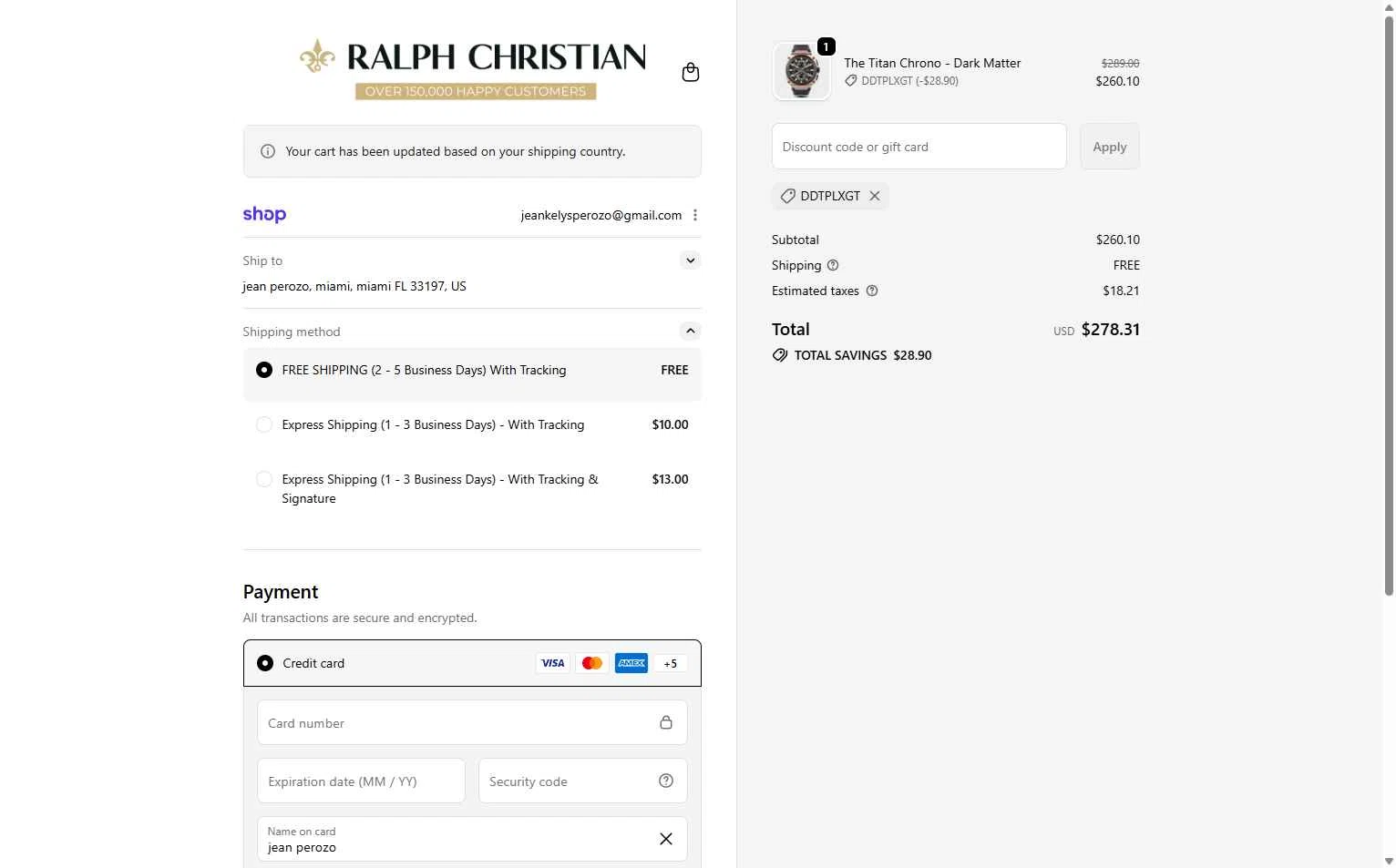Click The Titan Chrono - Dark Matter title

click(x=932, y=63)
